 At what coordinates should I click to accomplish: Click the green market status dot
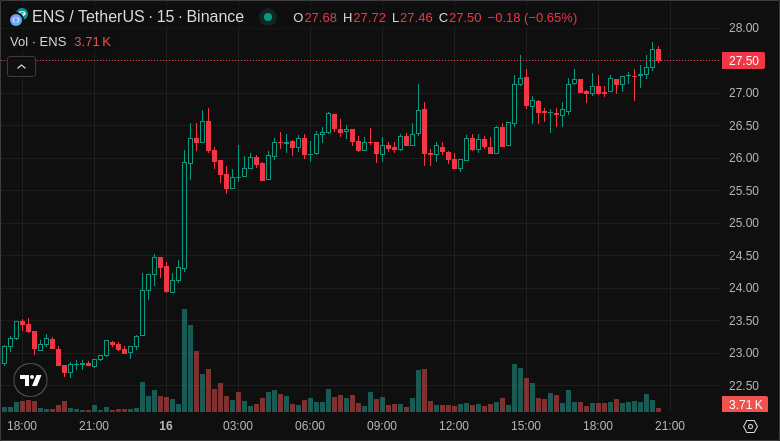(x=268, y=17)
